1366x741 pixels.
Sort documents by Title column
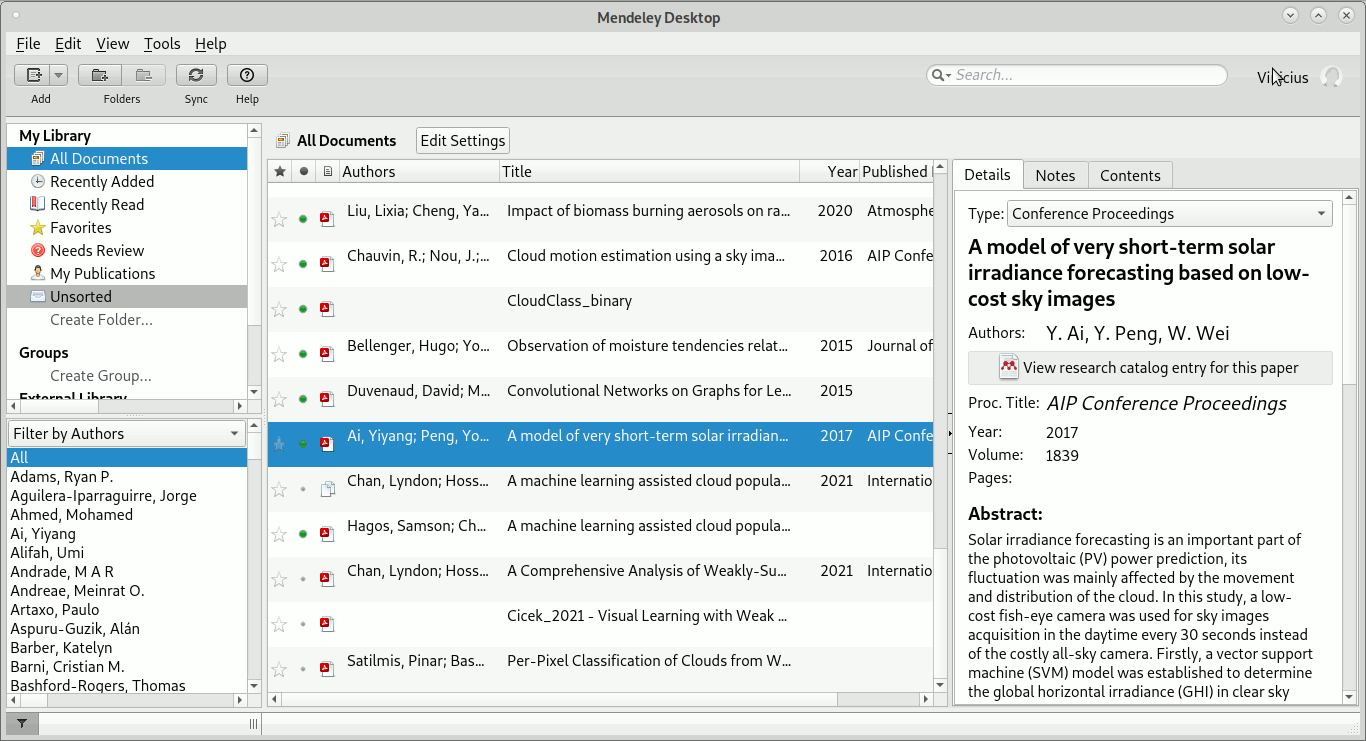tap(650, 172)
